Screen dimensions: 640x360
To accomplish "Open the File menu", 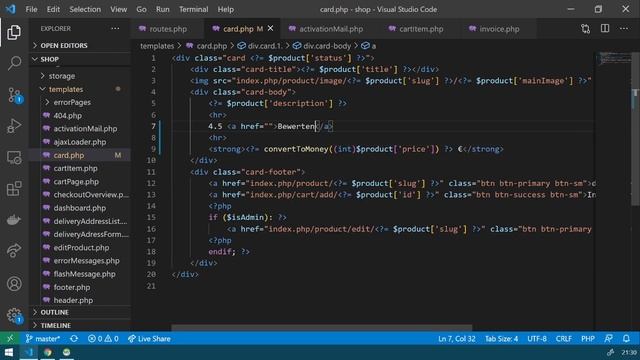I will point(31,9).
